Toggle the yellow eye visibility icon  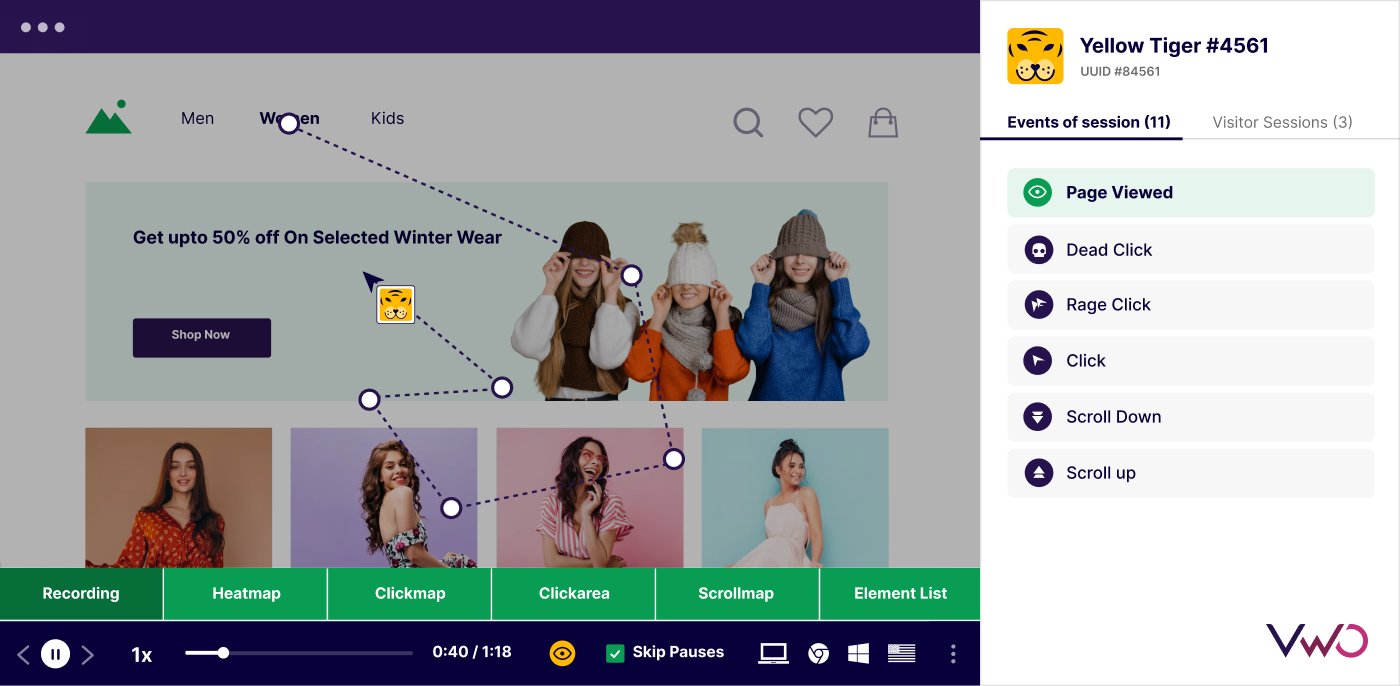[x=562, y=653]
